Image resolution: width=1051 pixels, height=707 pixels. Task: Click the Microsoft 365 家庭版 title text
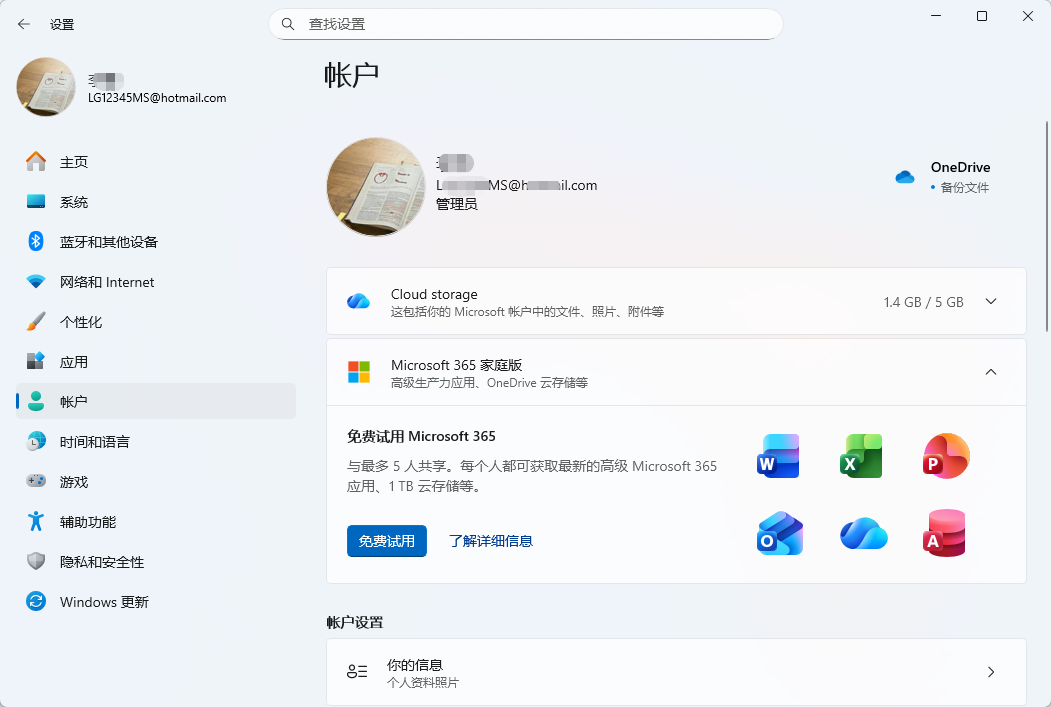pos(456,365)
